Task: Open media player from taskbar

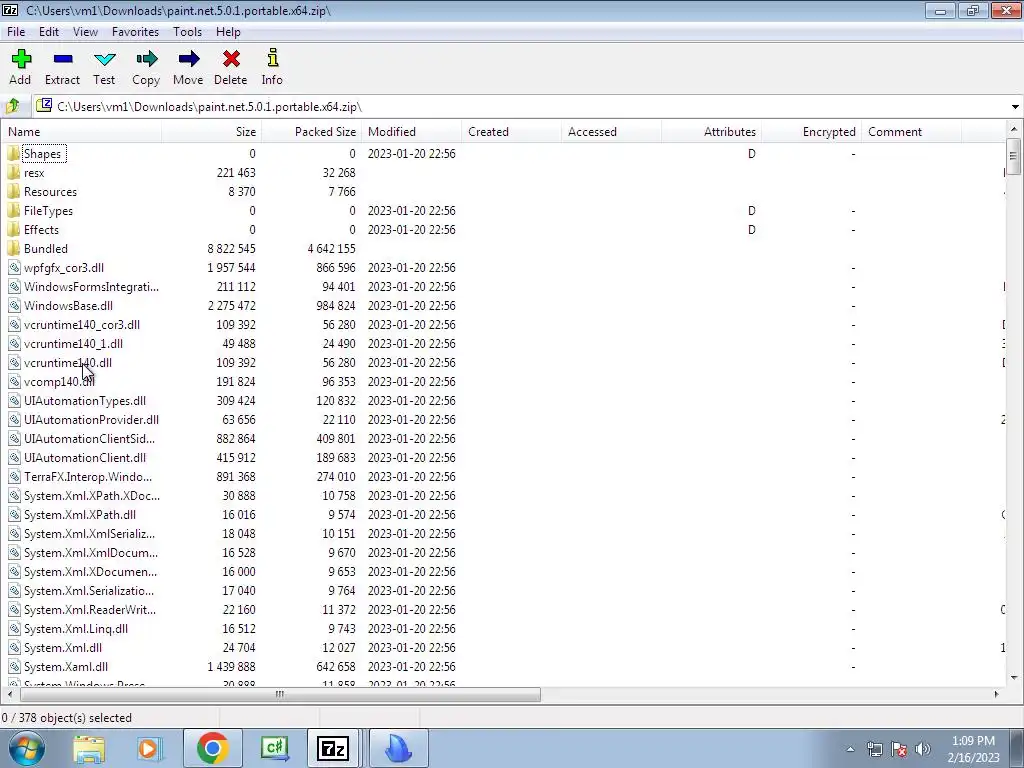Action: point(148,748)
